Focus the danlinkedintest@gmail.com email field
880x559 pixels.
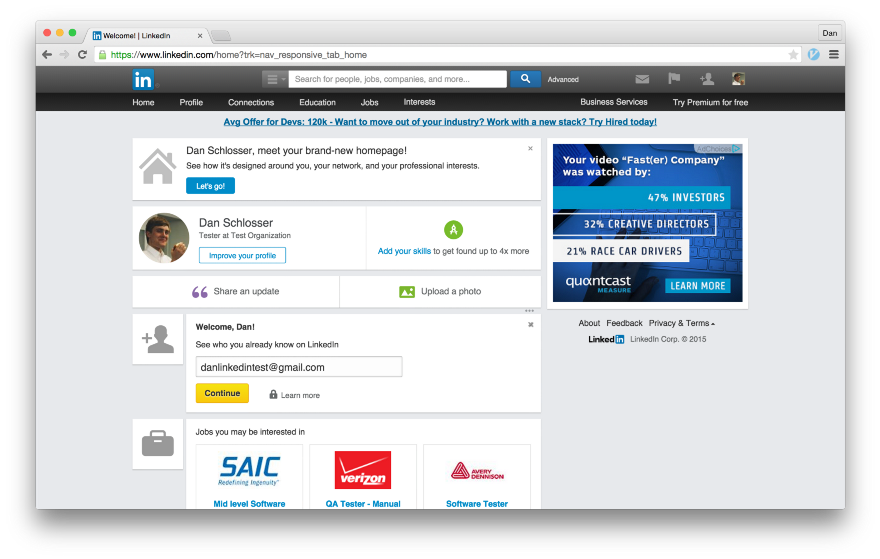[299, 367]
